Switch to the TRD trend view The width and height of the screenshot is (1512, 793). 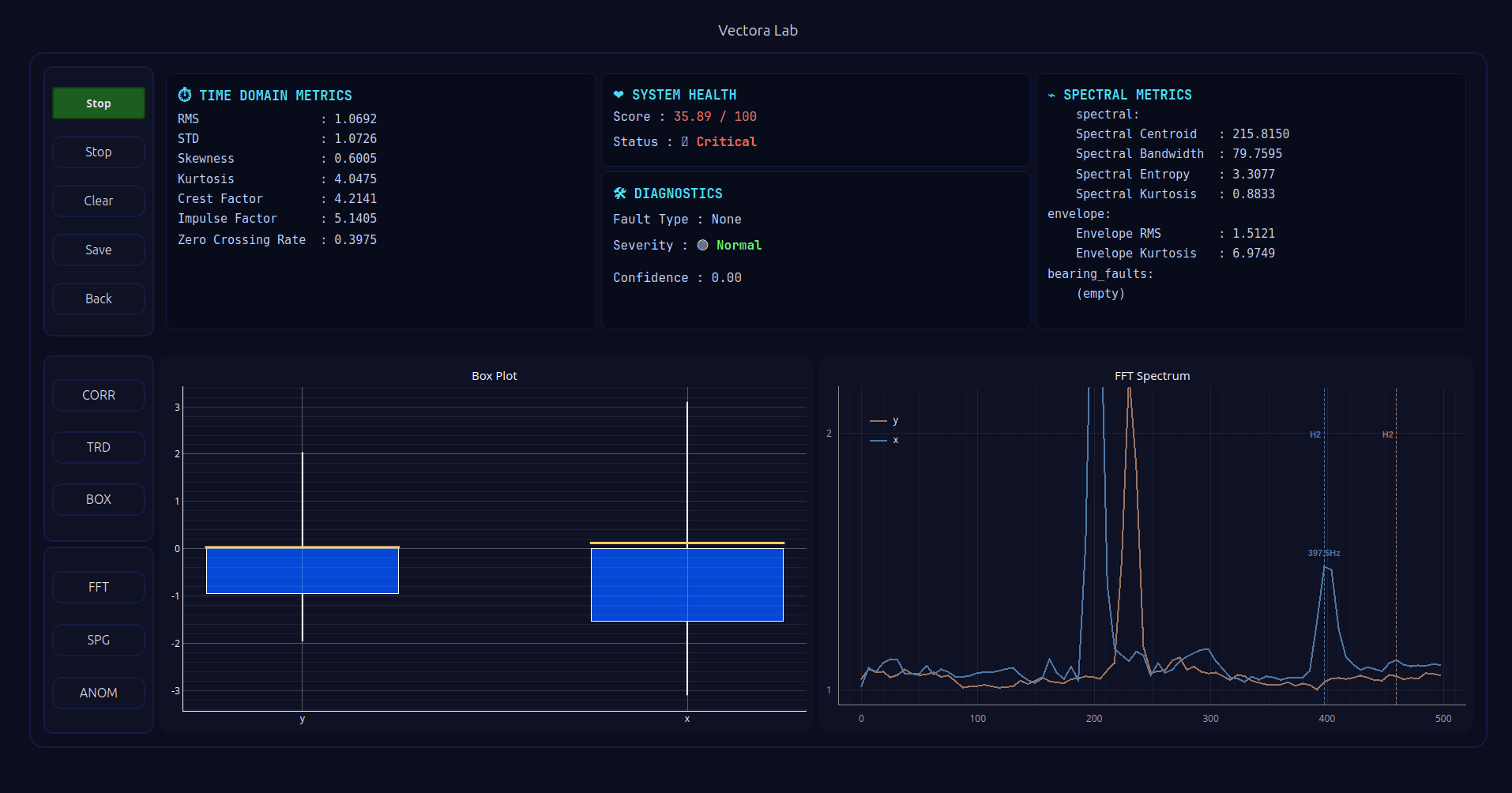click(x=99, y=447)
